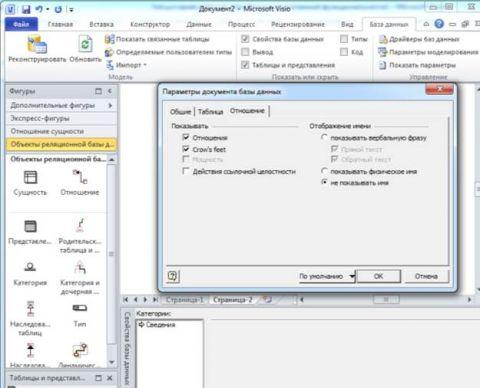Screen dimensions: 480x388
Task: Select не показывать имя radio
Action: click(324, 182)
